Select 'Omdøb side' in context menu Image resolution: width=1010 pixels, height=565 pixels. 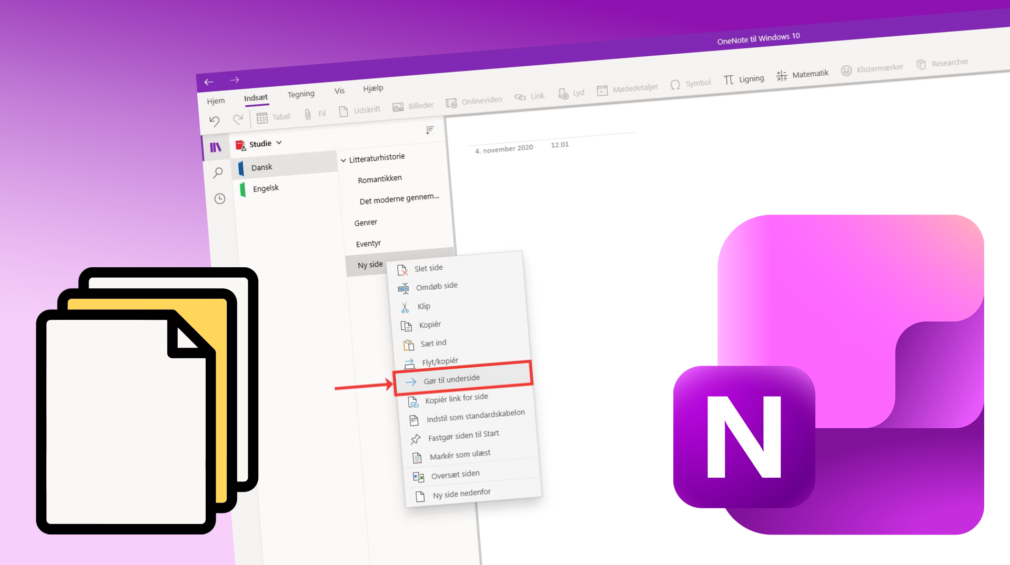[x=436, y=286]
